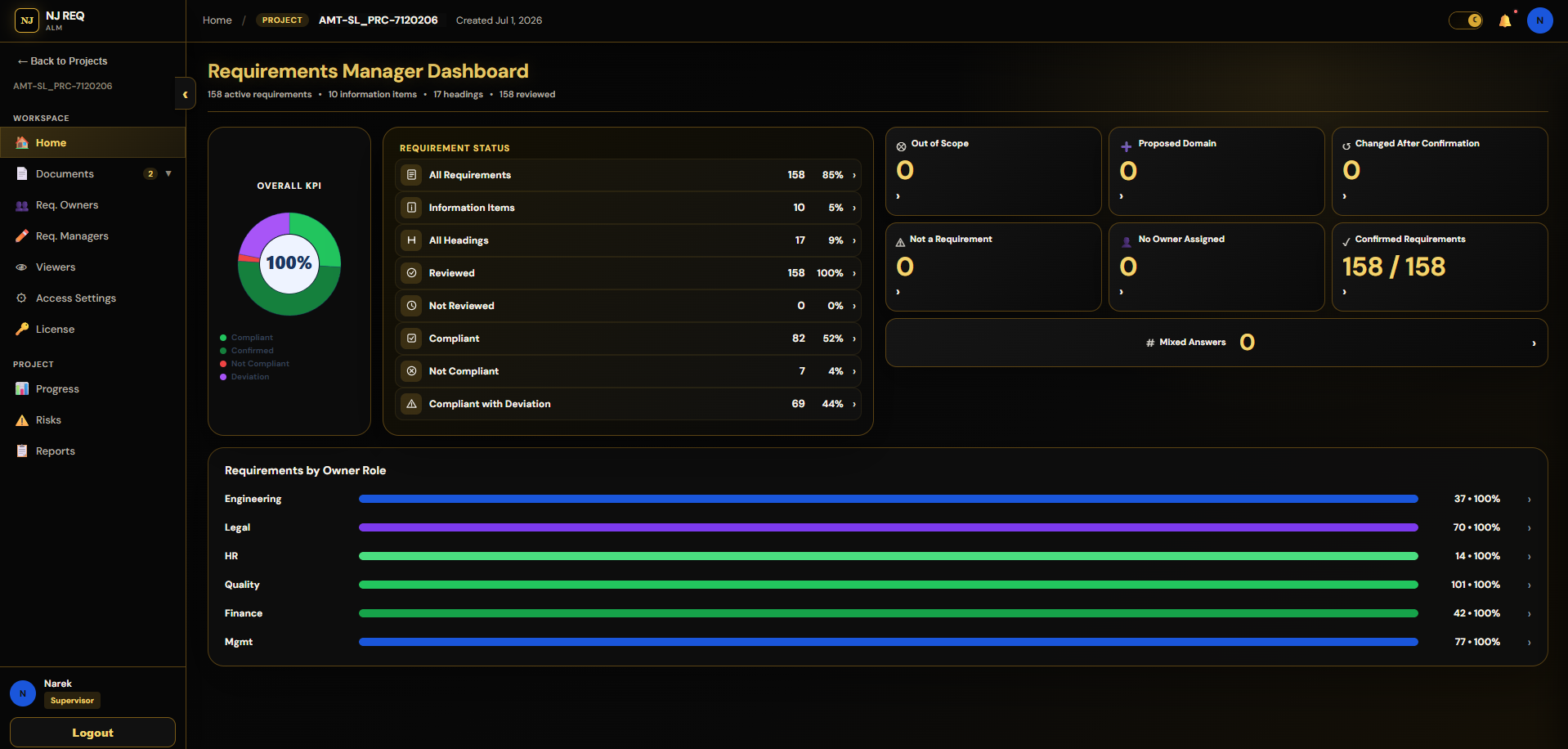The height and width of the screenshot is (749, 1568).
Task: Click the Progress chart icon
Action: pos(22,389)
